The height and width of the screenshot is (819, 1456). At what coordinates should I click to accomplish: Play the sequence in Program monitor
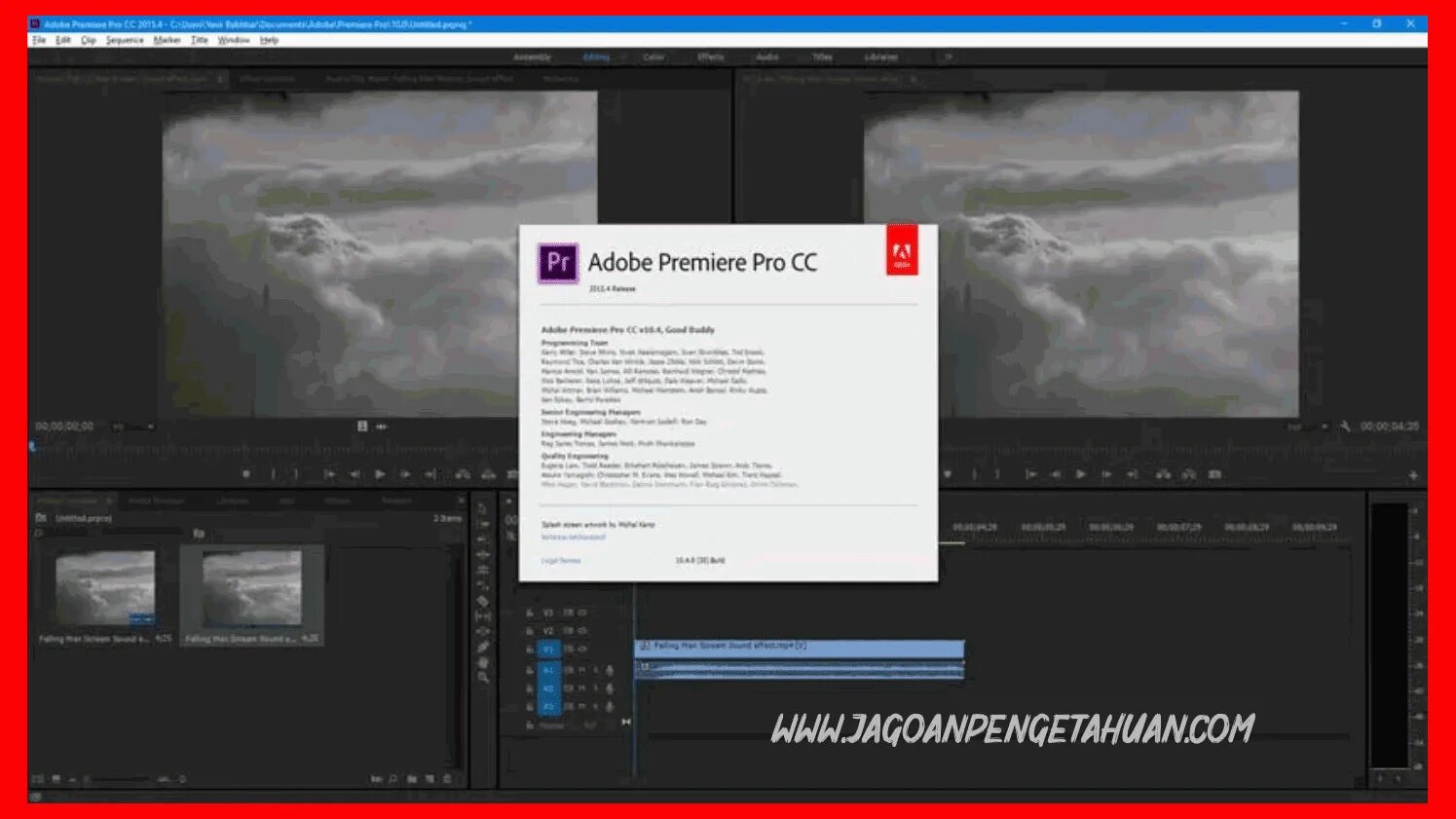click(x=1081, y=474)
